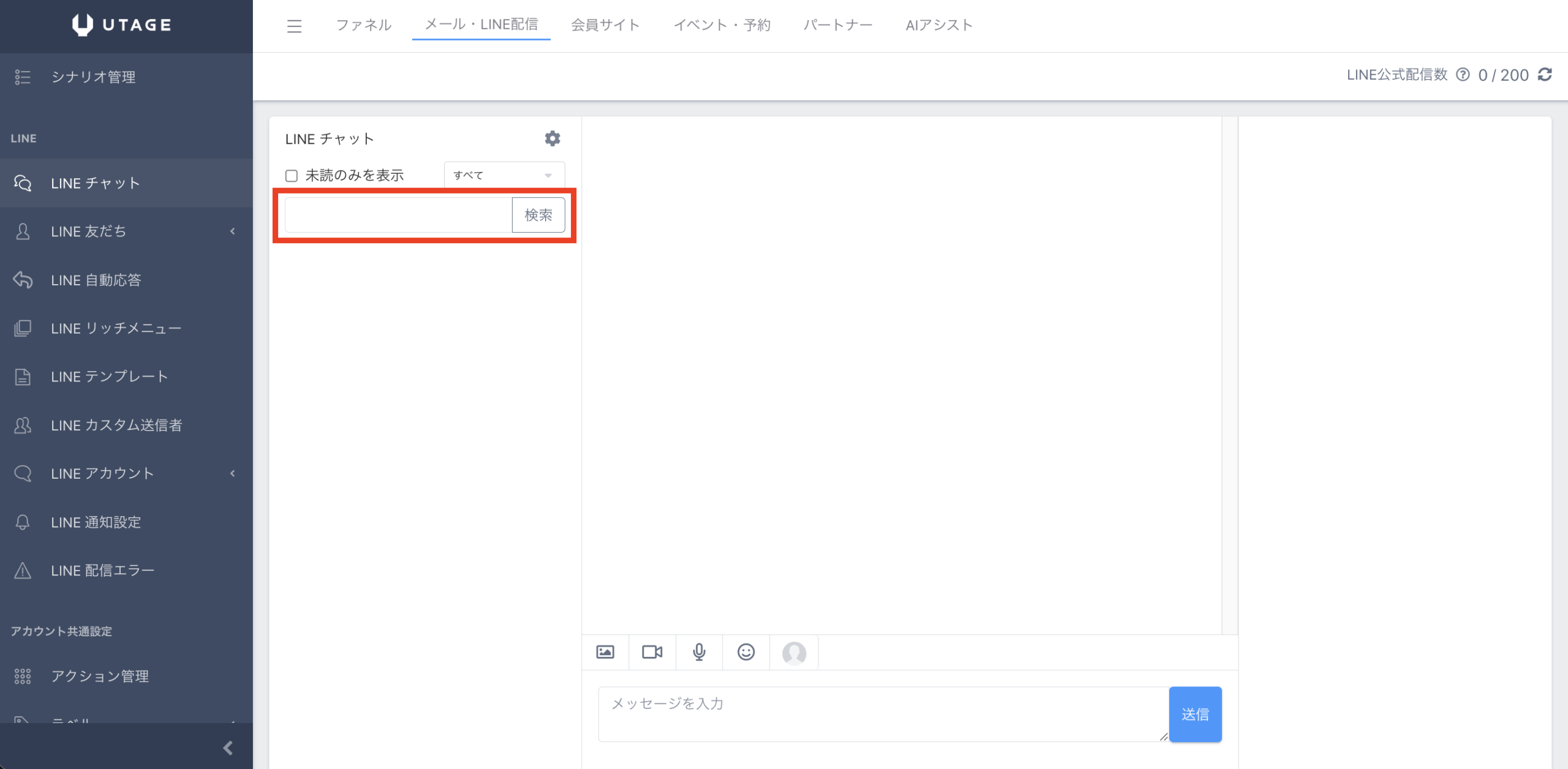
Task: Collapse the sidebar with bottom chevron
Action: [x=228, y=748]
